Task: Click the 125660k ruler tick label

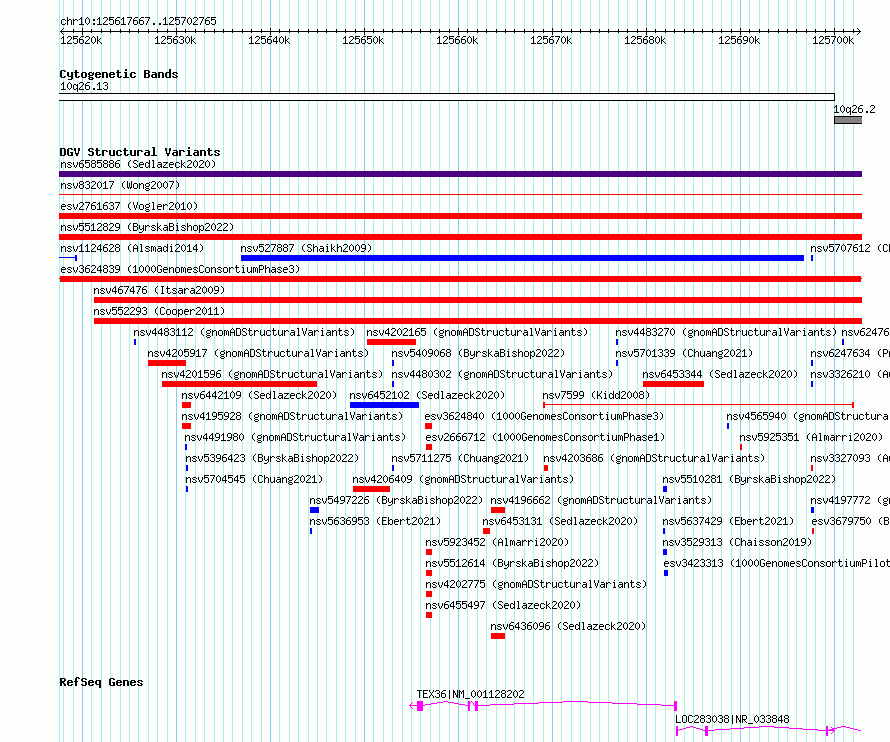Action: point(457,40)
